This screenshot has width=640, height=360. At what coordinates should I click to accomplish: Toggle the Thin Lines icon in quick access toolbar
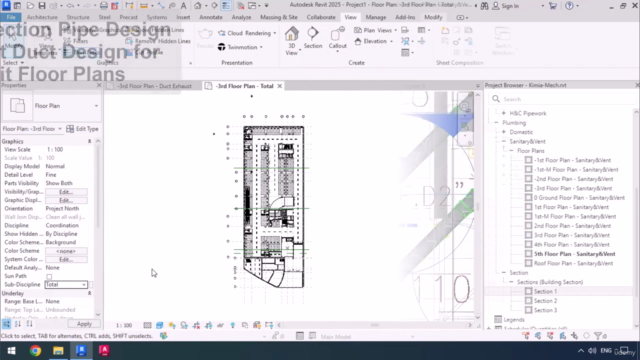click(226, 6)
